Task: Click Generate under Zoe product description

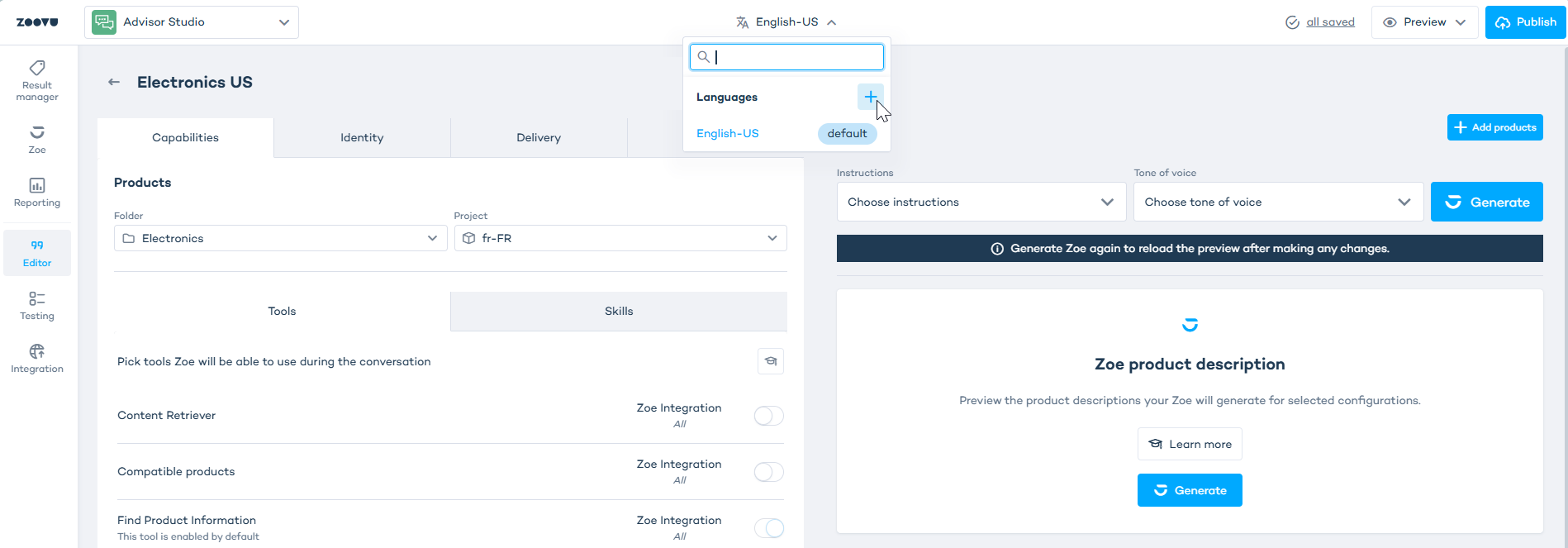Action: coord(1190,490)
